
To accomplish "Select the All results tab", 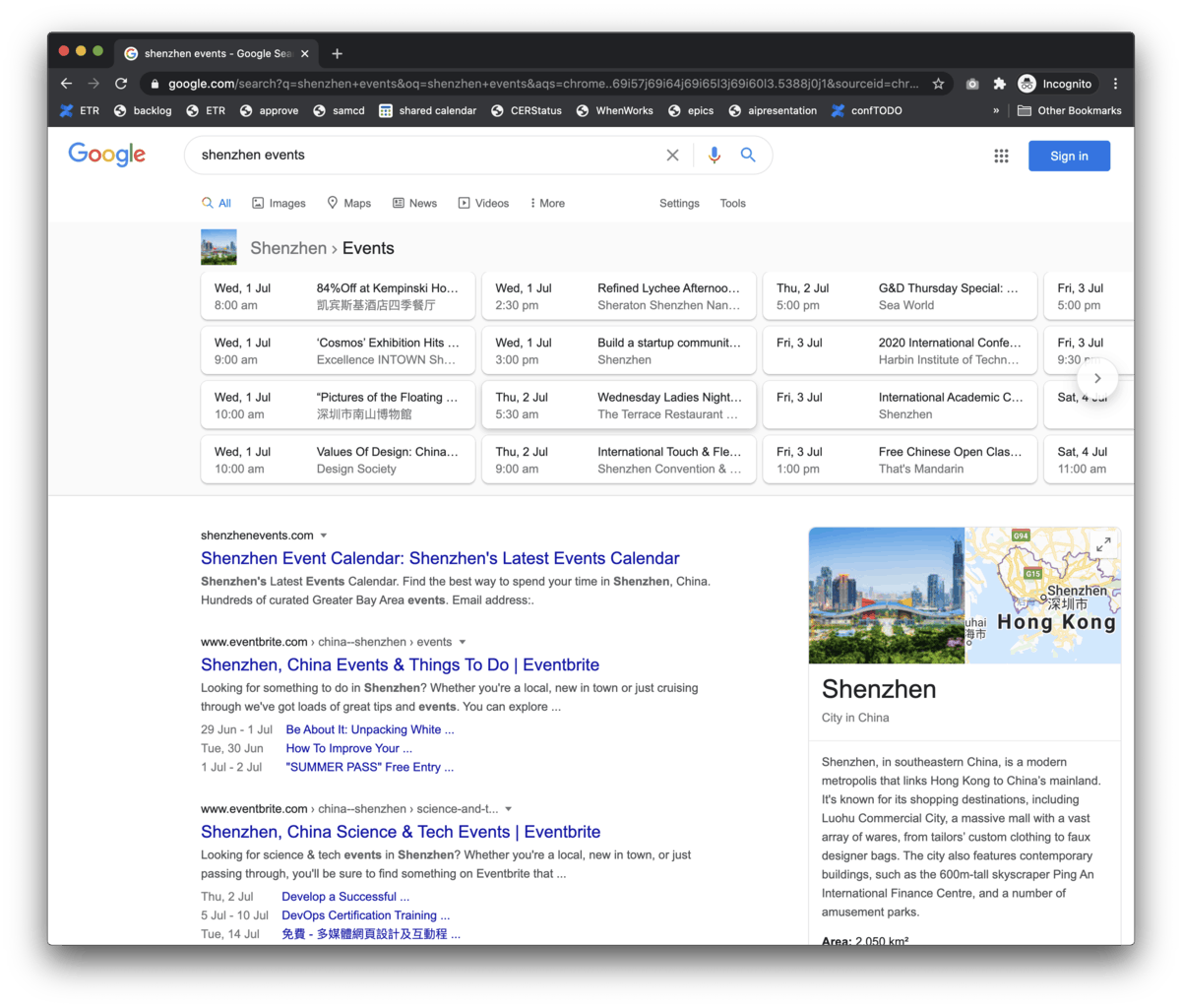I will [217, 203].
